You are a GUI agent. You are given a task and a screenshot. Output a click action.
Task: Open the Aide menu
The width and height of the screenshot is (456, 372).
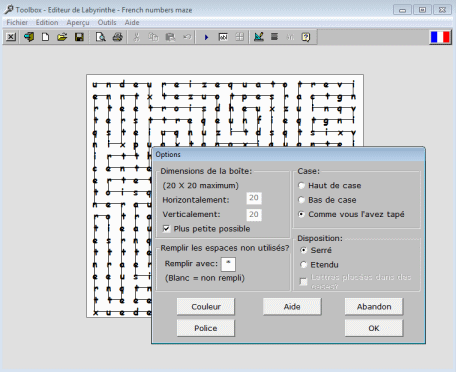(x=132, y=22)
